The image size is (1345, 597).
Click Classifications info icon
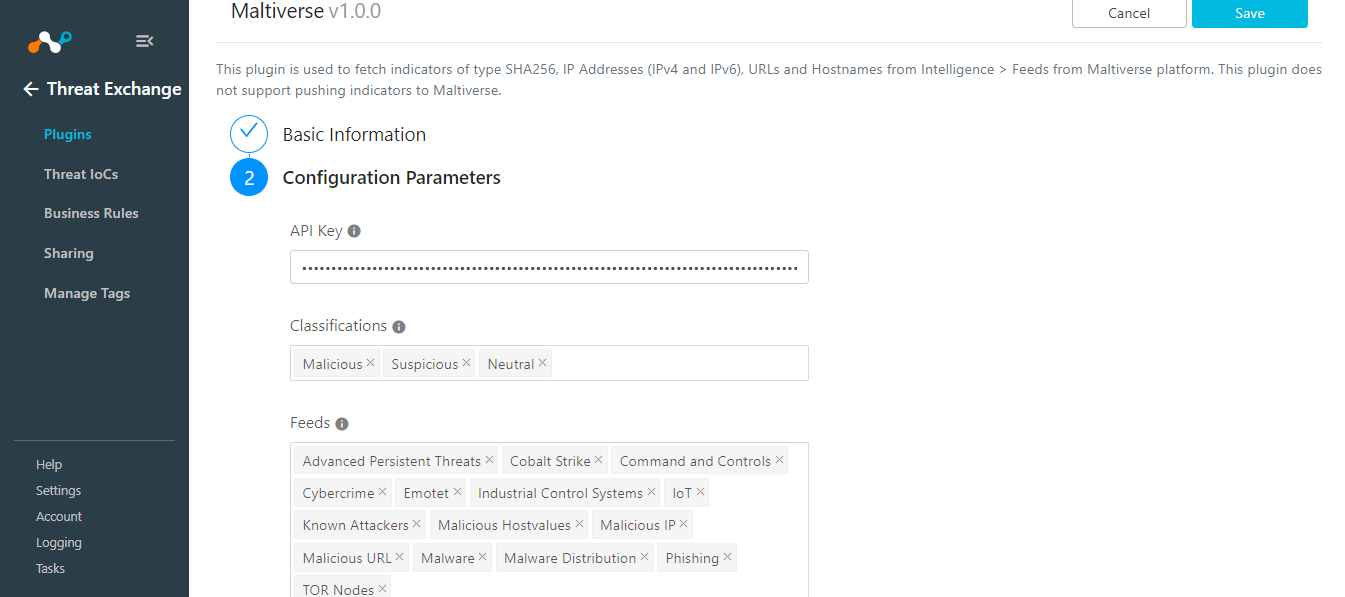399,327
